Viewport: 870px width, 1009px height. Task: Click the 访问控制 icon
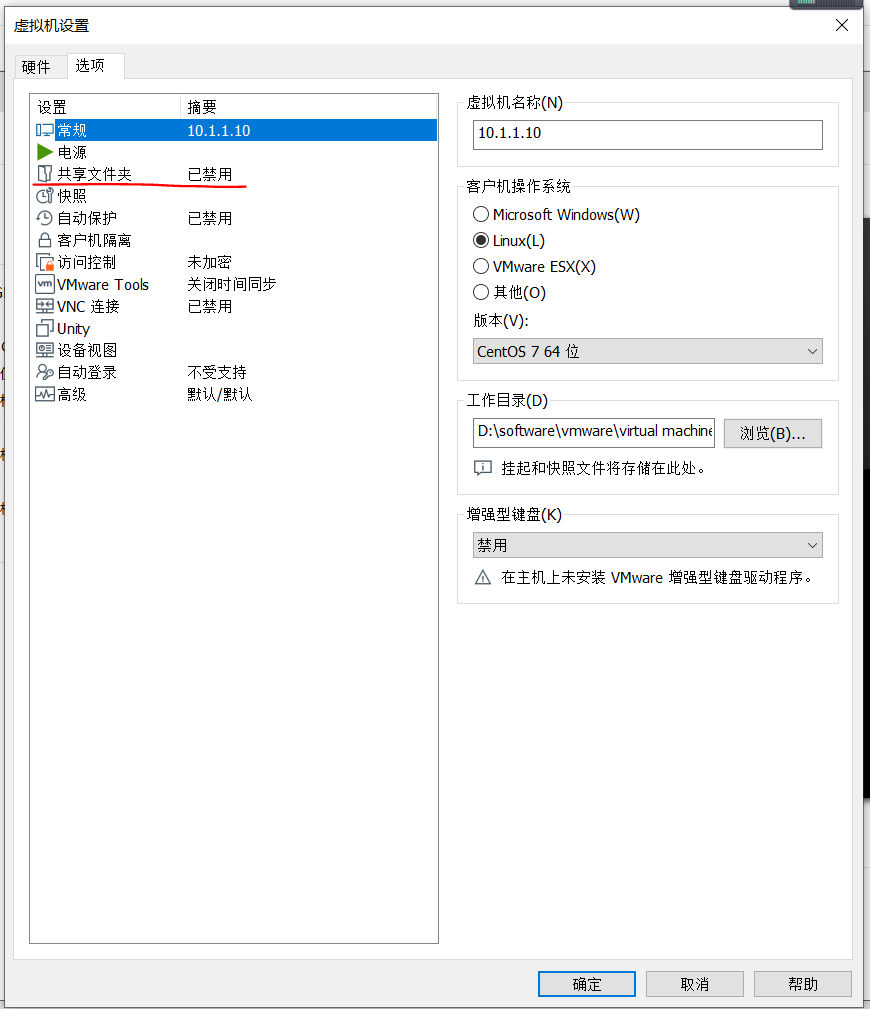44,262
